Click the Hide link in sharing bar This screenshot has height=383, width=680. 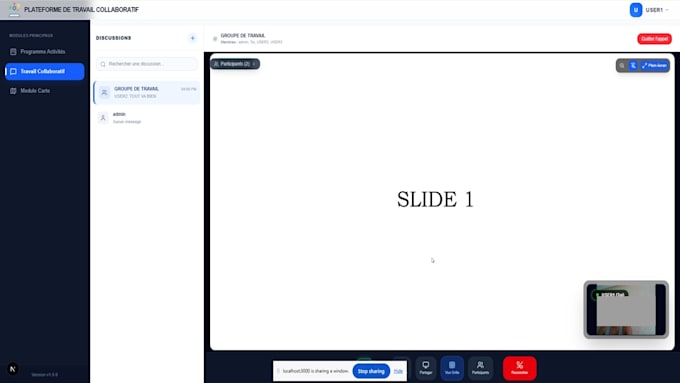coord(398,371)
